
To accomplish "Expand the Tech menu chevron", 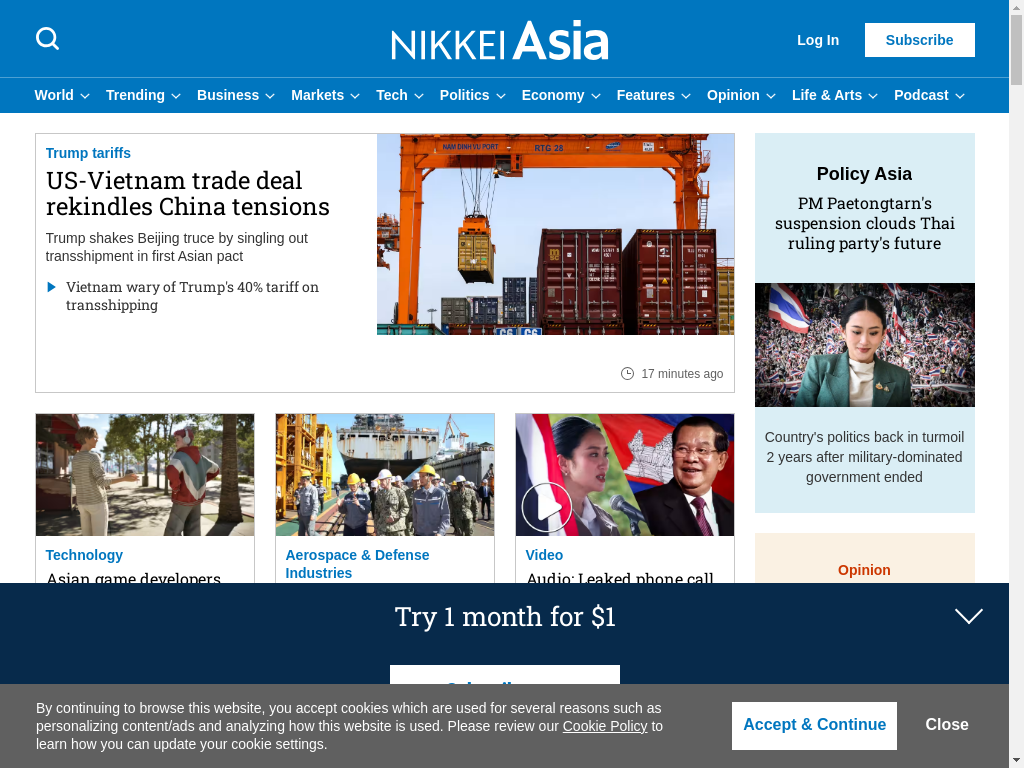I will [x=419, y=96].
